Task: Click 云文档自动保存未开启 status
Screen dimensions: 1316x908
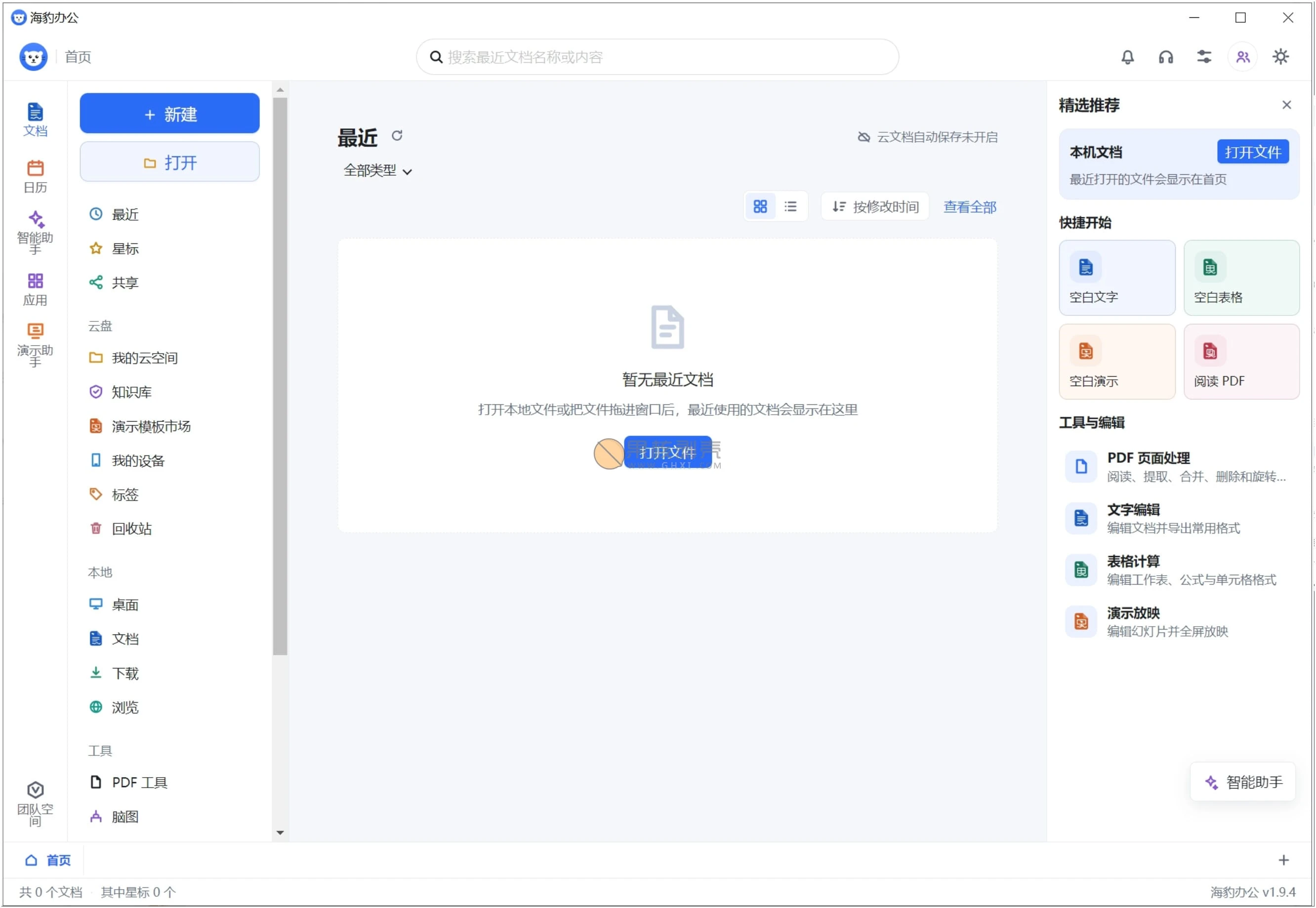Action: click(x=927, y=137)
